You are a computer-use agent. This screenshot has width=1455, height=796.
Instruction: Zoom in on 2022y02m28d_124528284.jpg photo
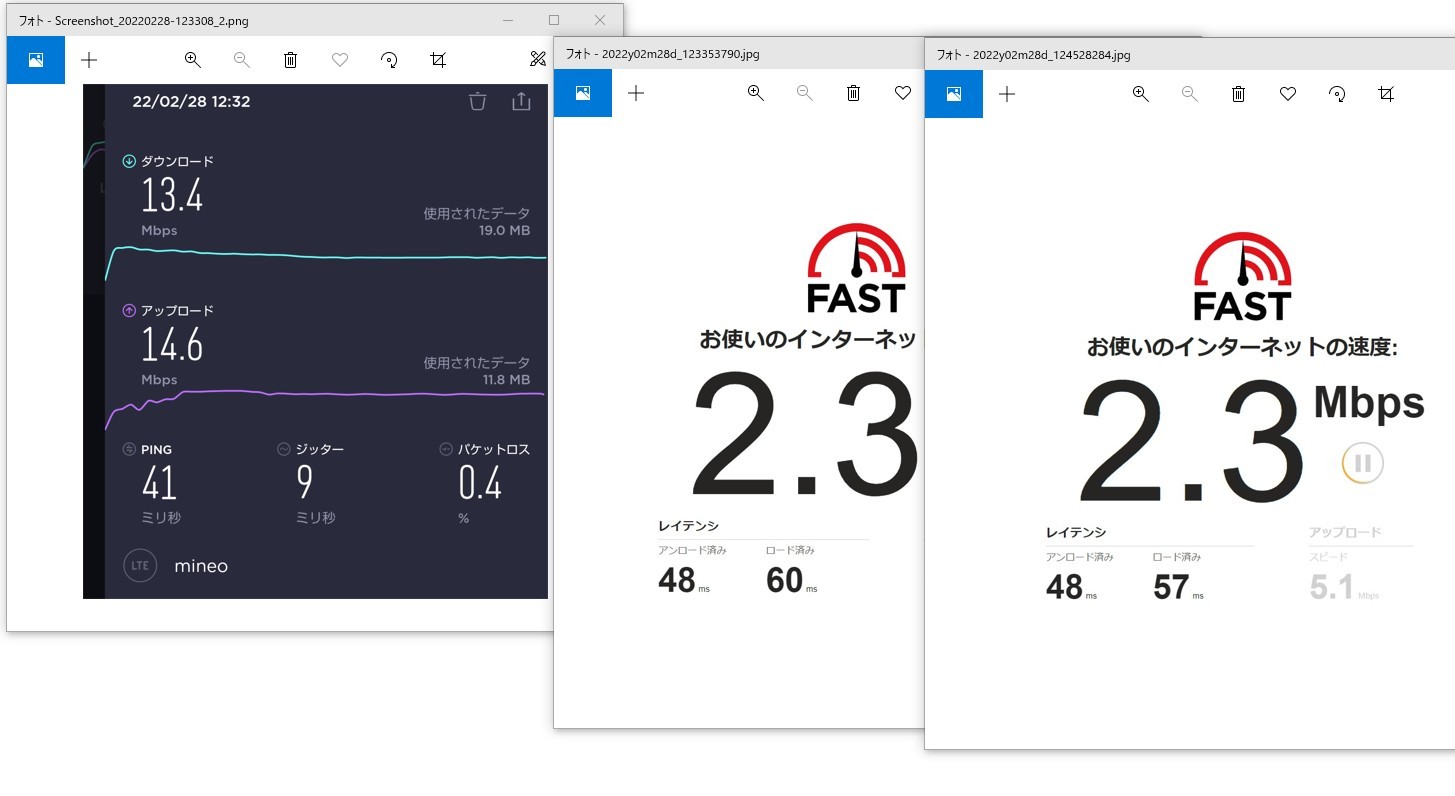pyautogui.click(x=1140, y=93)
